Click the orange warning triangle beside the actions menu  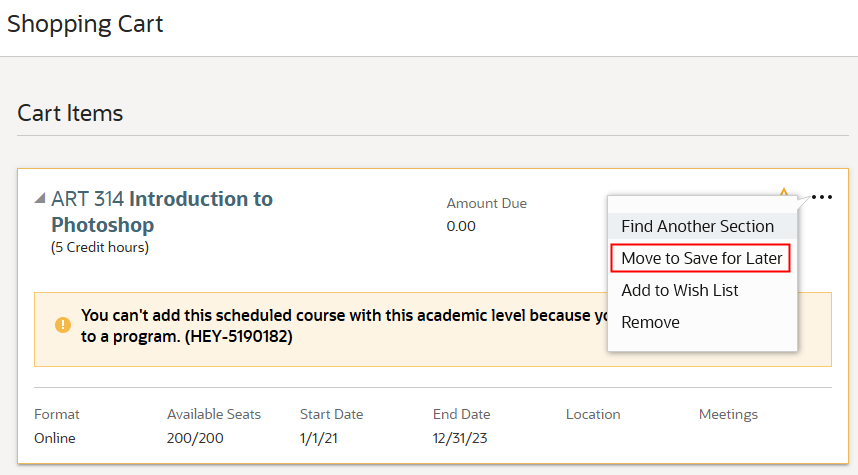784,190
